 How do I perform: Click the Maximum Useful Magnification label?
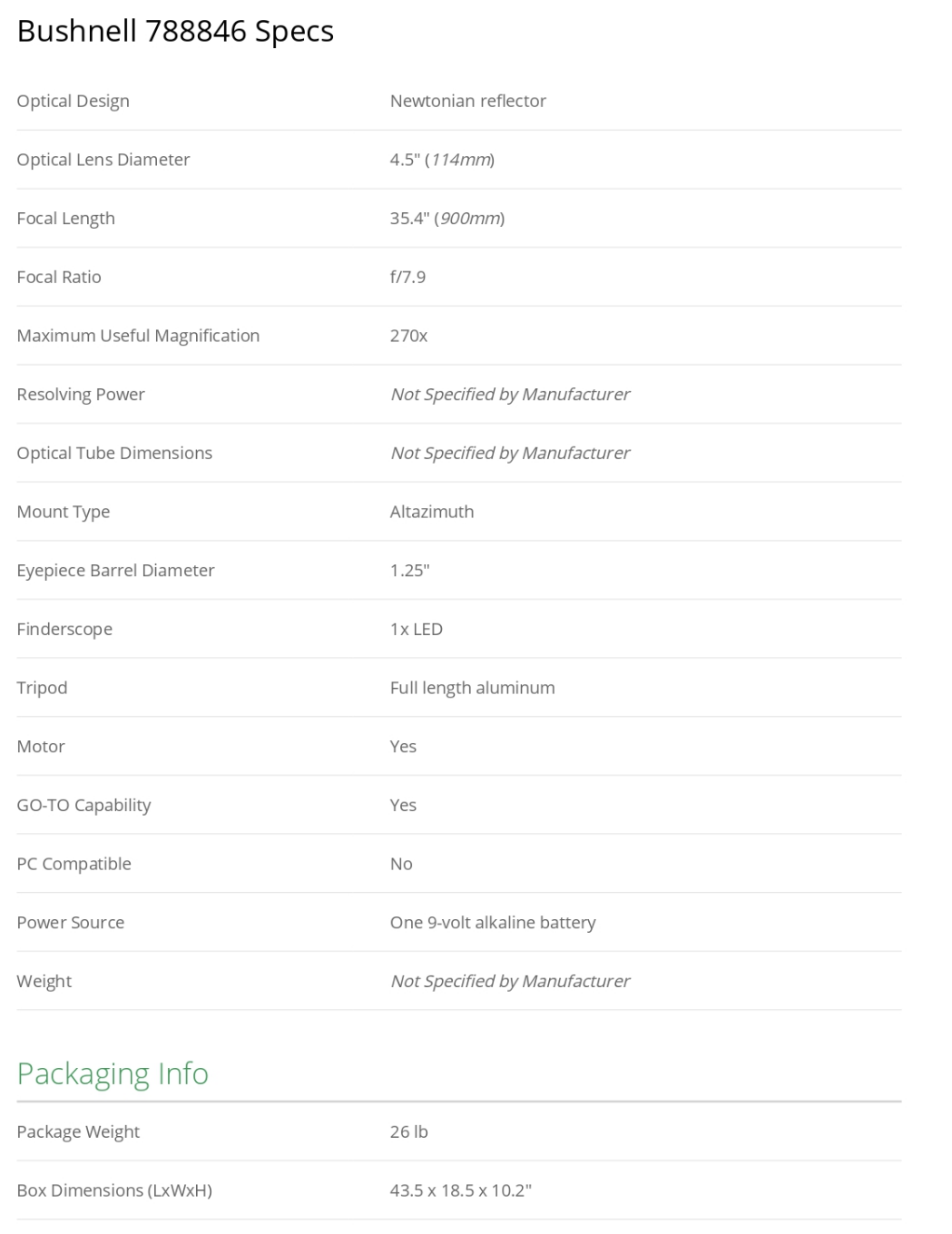(x=138, y=336)
